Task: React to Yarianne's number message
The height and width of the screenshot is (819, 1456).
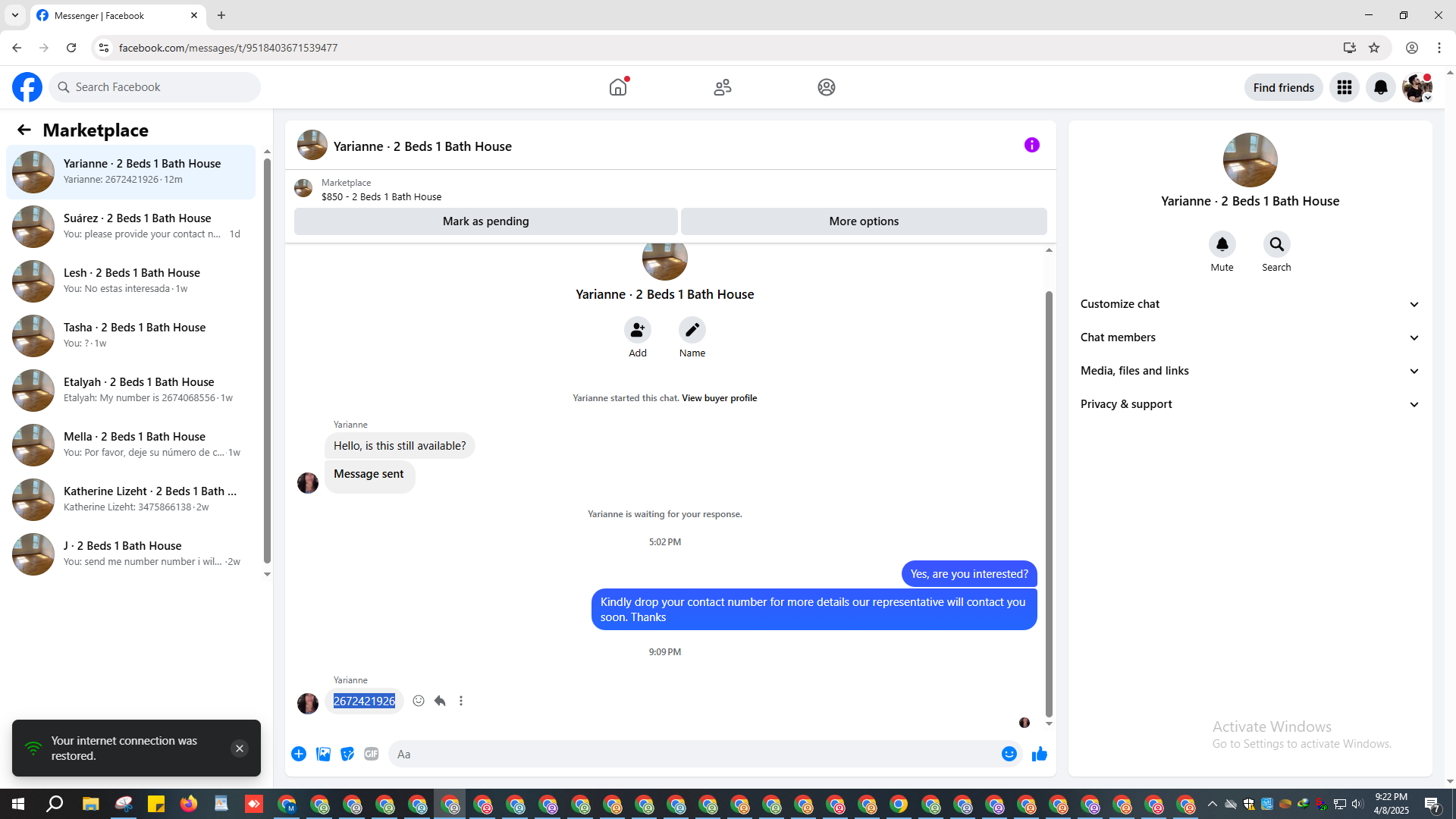Action: click(x=419, y=701)
